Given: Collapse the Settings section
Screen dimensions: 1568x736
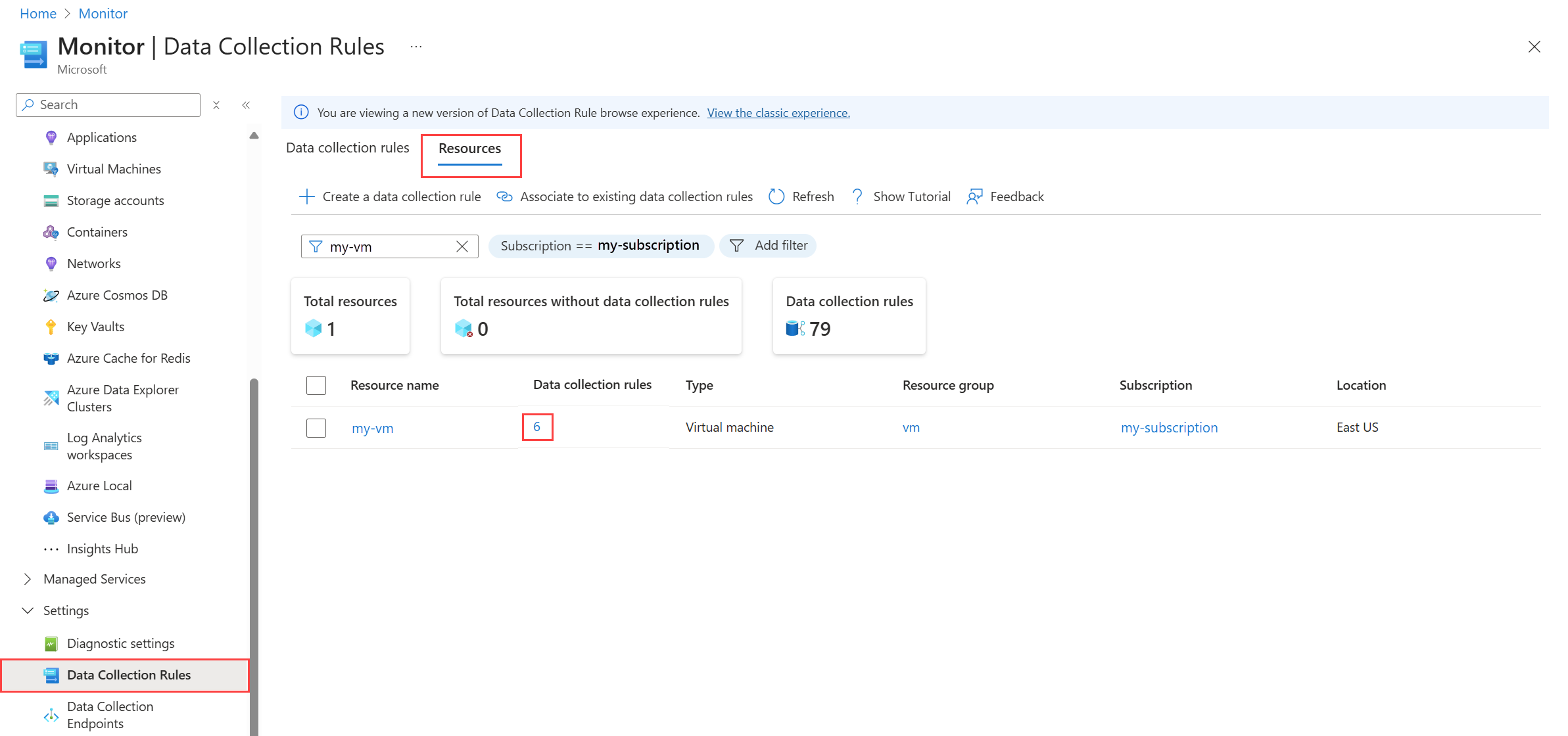Looking at the screenshot, I should pyautogui.click(x=28, y=610).
